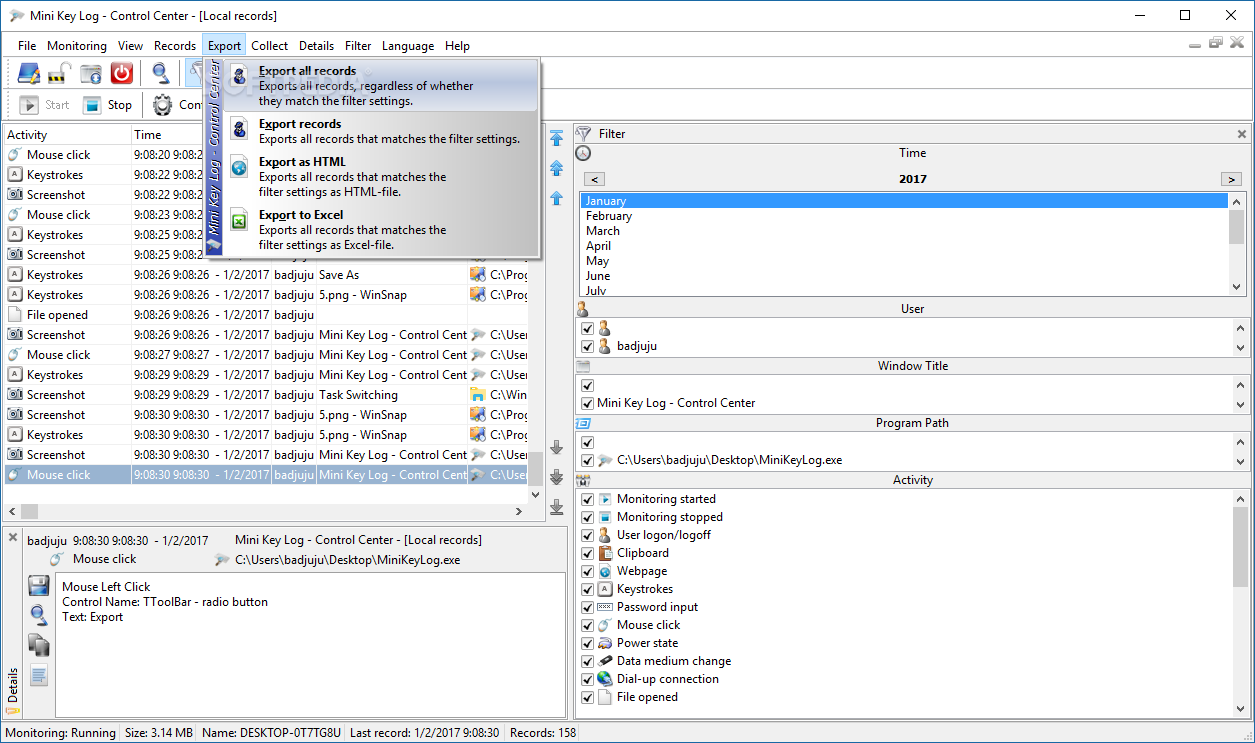Click the magnifier icon in Details panel
Viewport: 1255px width, 743px height.
click(x=38, y=615)
